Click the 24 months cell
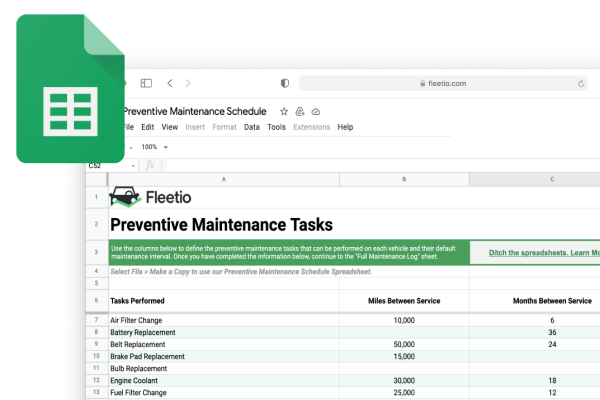 coord(535,344)
